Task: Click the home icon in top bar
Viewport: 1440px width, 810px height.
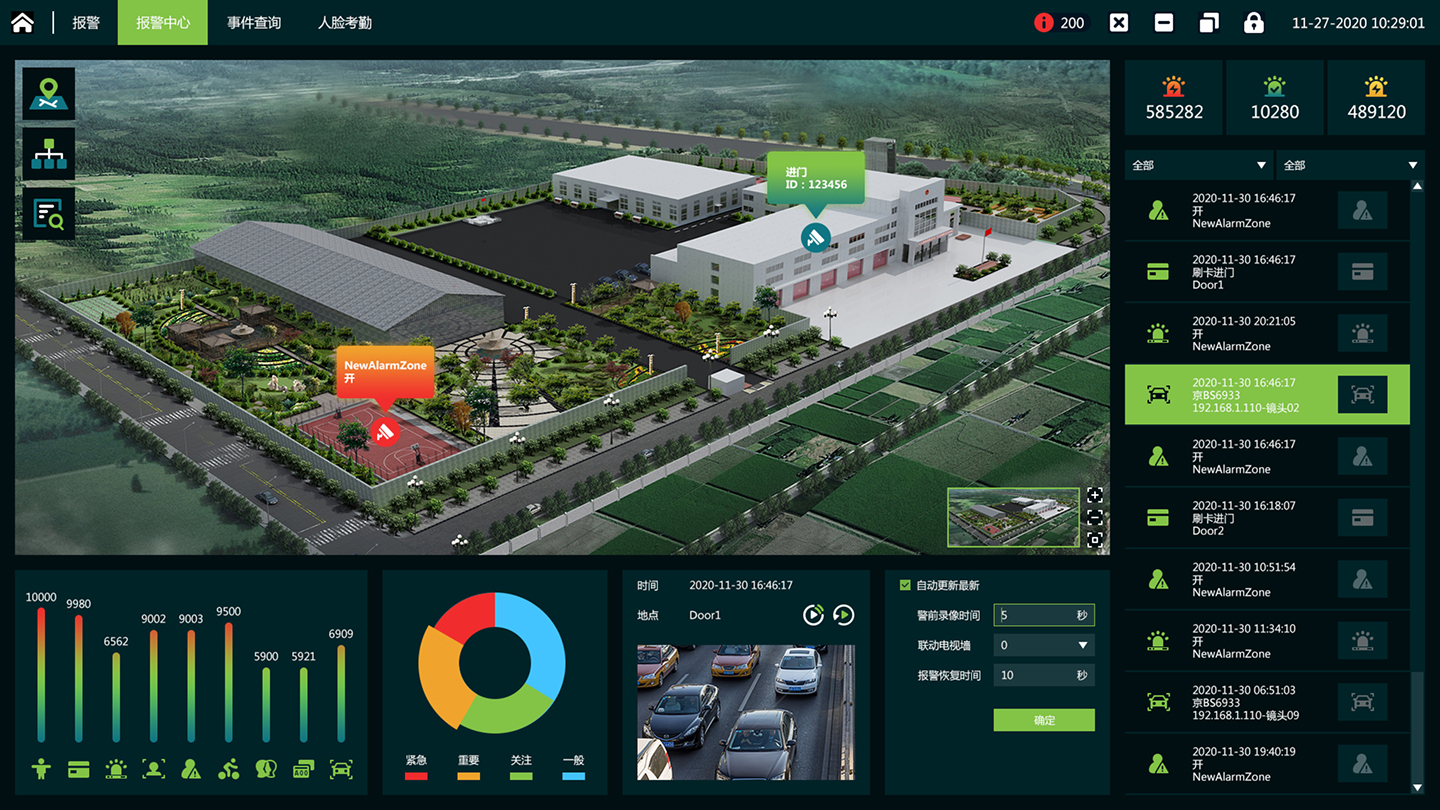Action: coord(22,22)
